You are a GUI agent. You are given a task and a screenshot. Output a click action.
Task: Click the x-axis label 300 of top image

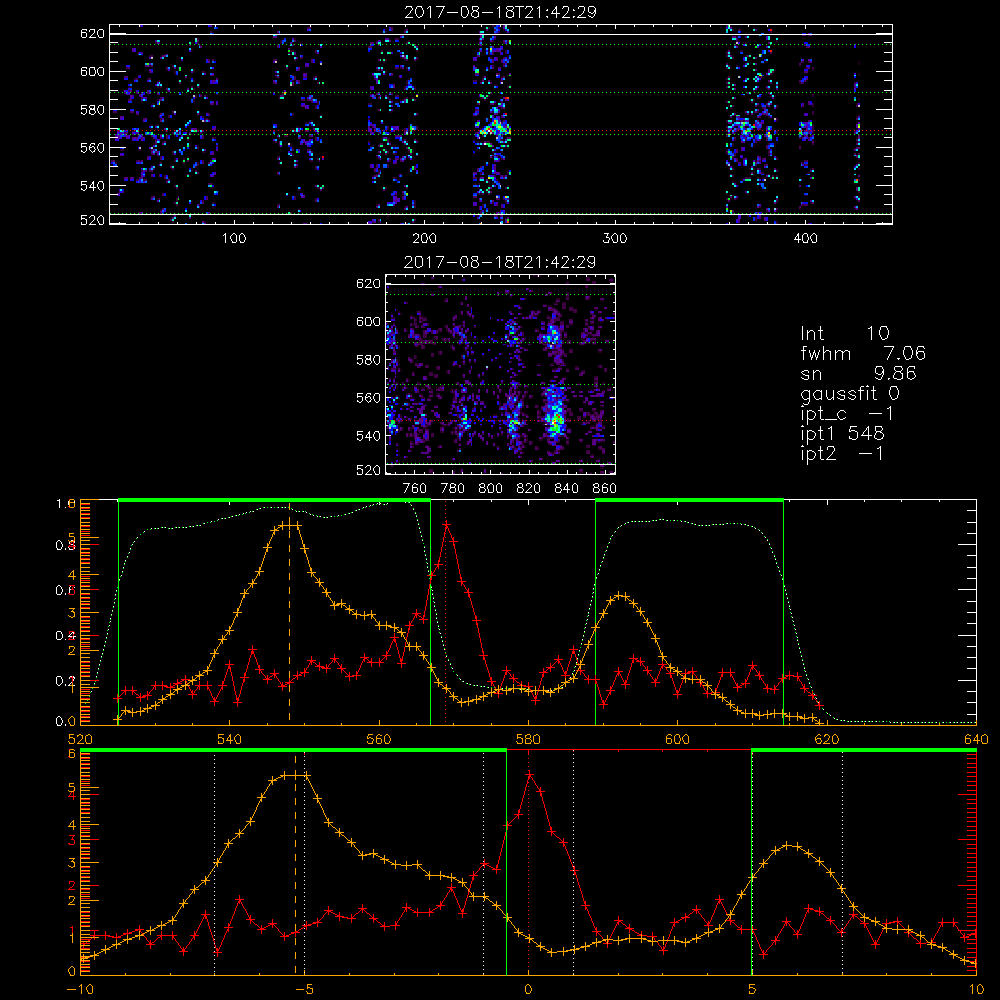[x=615, y=239]
